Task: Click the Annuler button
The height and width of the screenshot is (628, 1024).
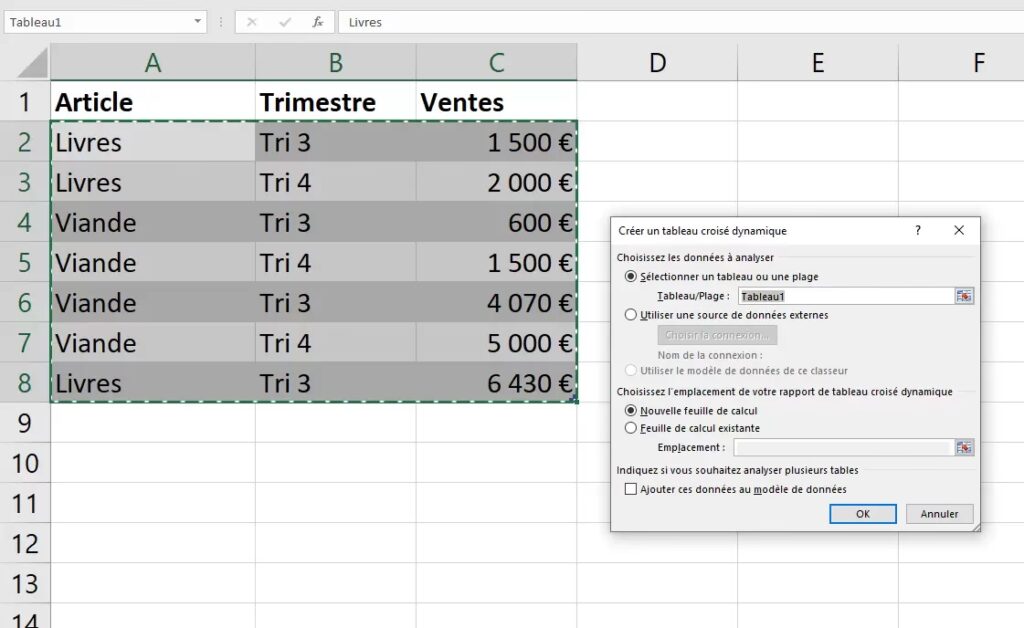Action: click(939, 514)
